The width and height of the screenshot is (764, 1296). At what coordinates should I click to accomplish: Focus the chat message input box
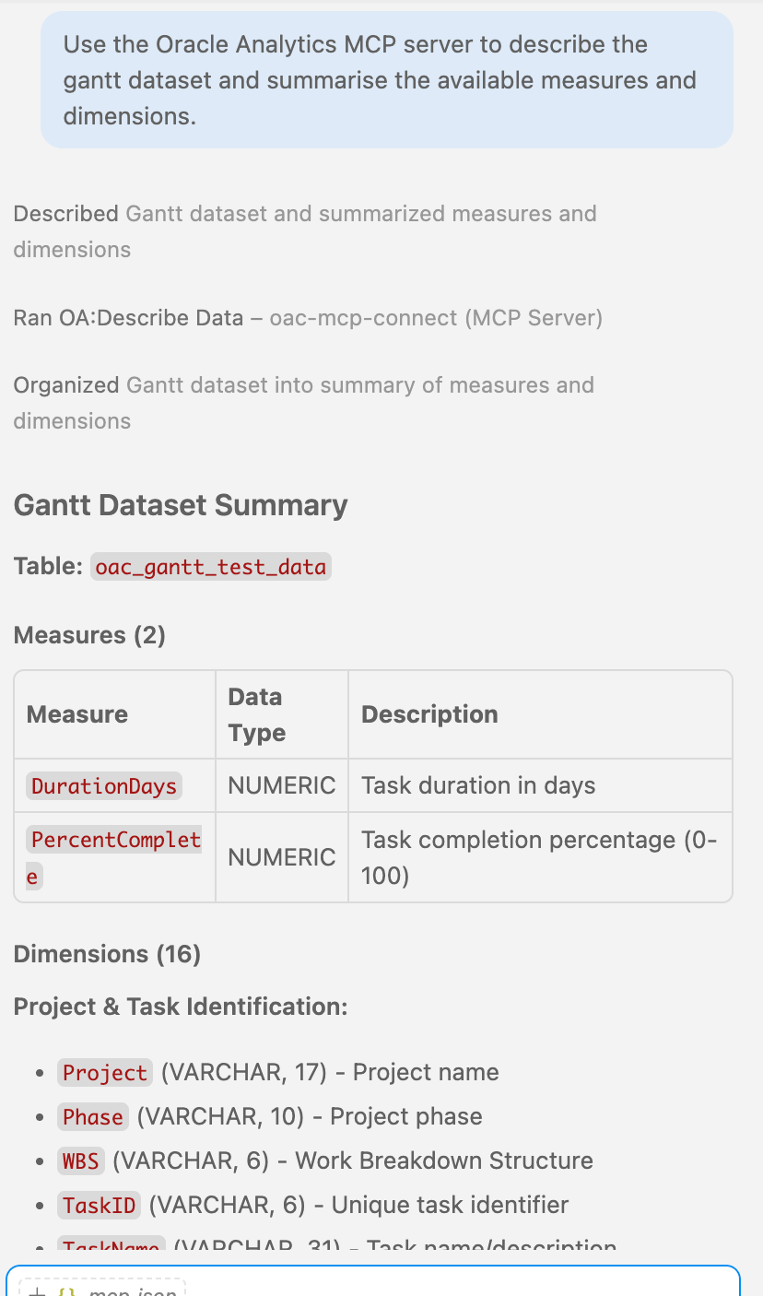373,1281
